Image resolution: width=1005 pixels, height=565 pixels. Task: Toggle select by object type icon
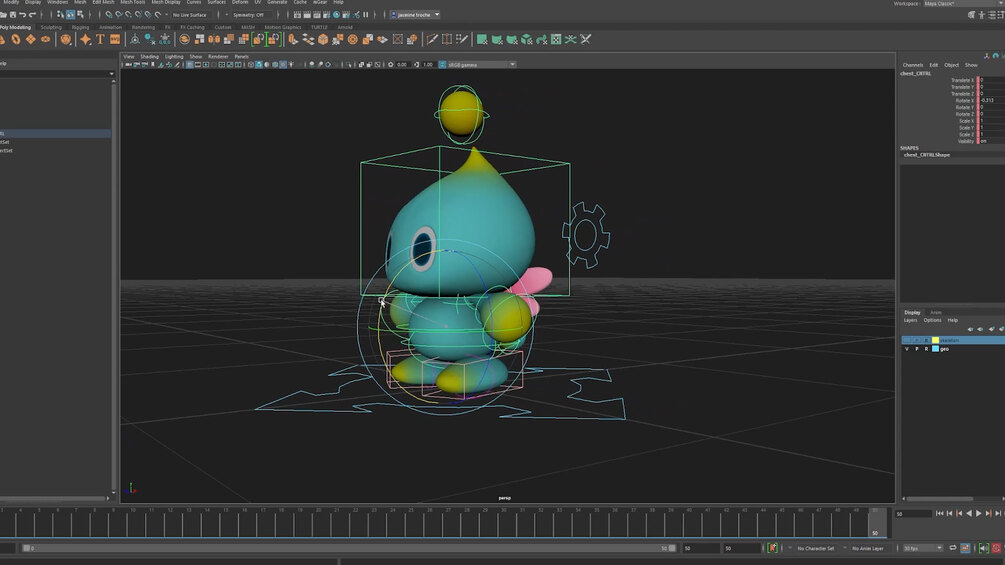click(x=71, y=15)
